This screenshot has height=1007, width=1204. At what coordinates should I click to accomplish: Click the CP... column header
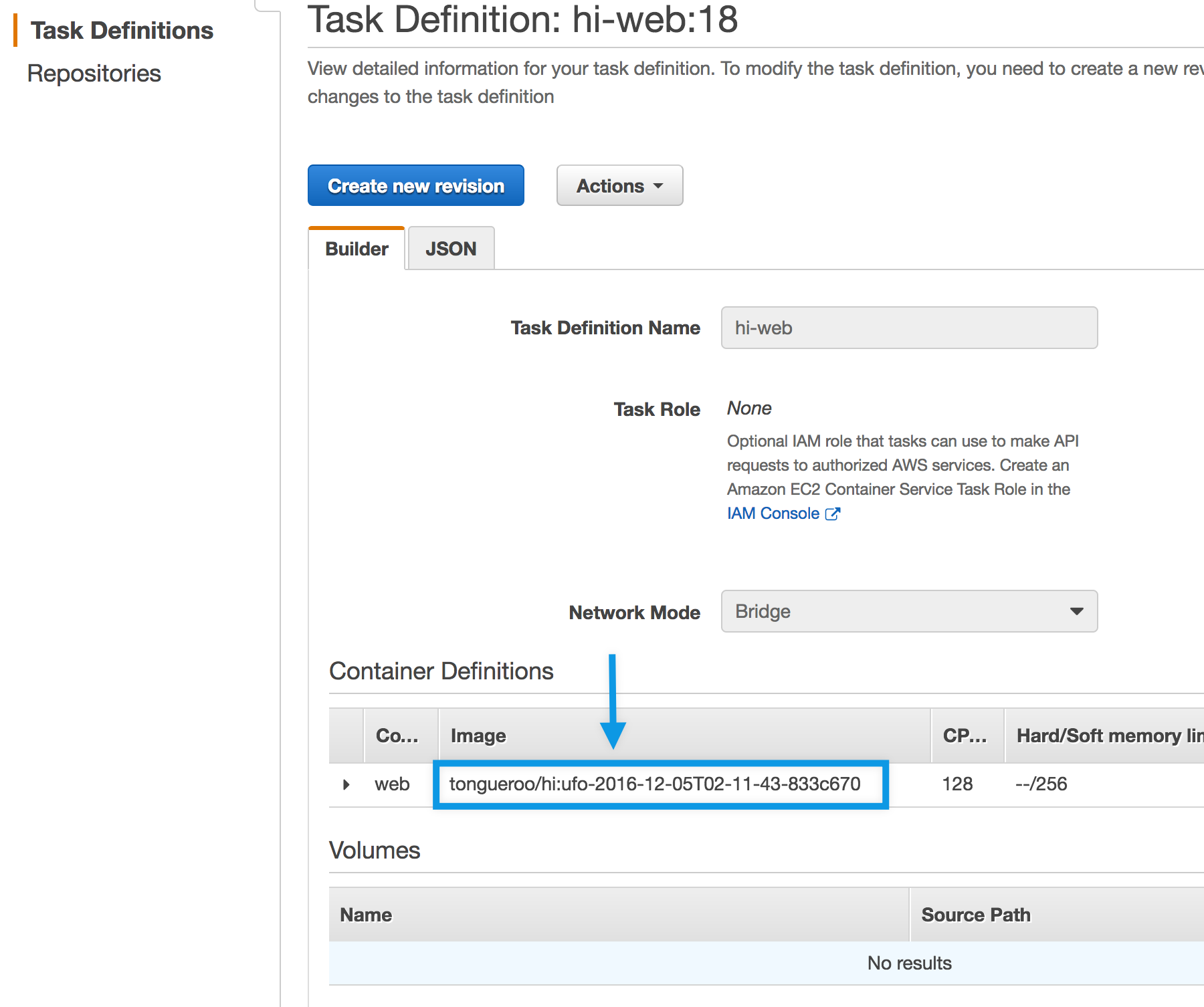tap(967, 736)
